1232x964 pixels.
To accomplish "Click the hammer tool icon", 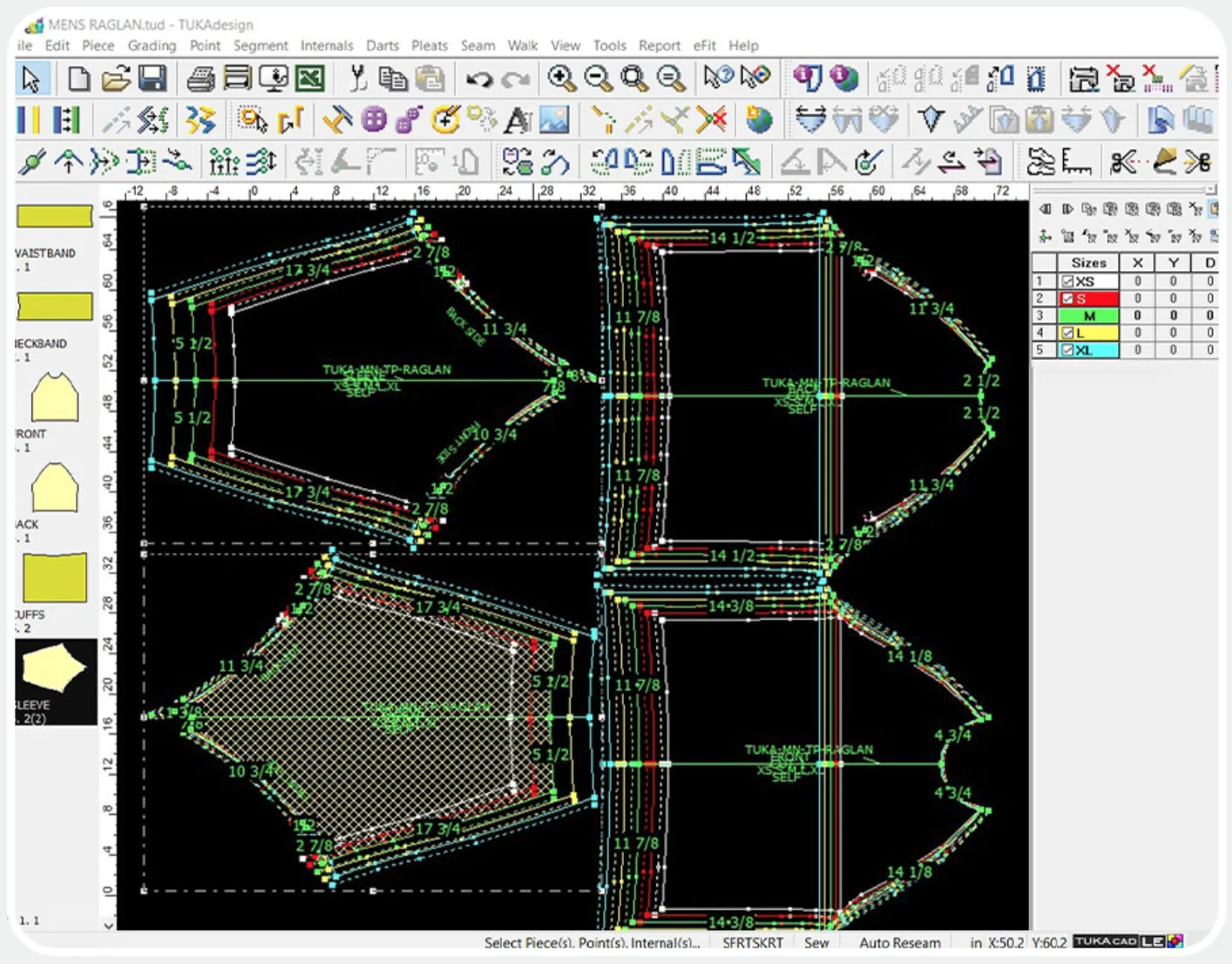I will (x=337, y=119).
